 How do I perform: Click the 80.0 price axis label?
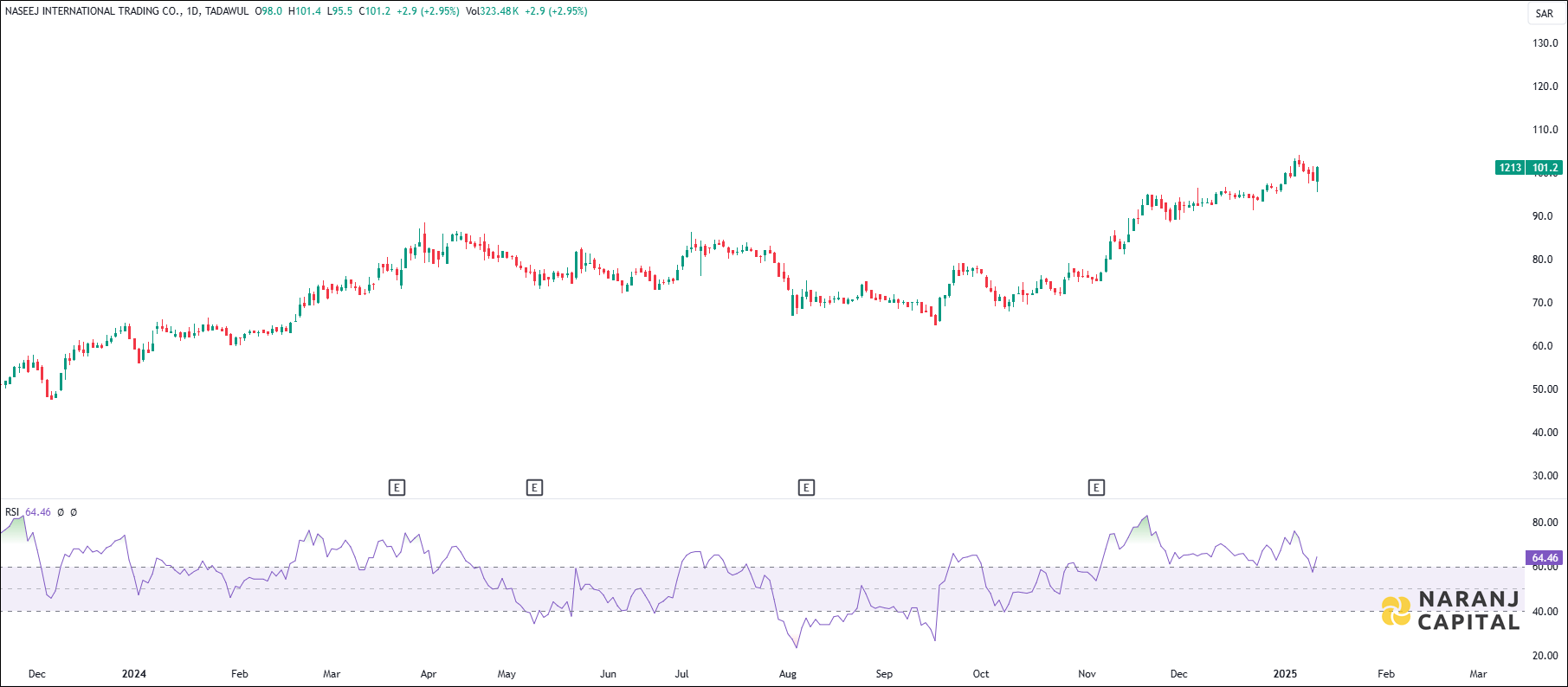tap(1543, 260)
